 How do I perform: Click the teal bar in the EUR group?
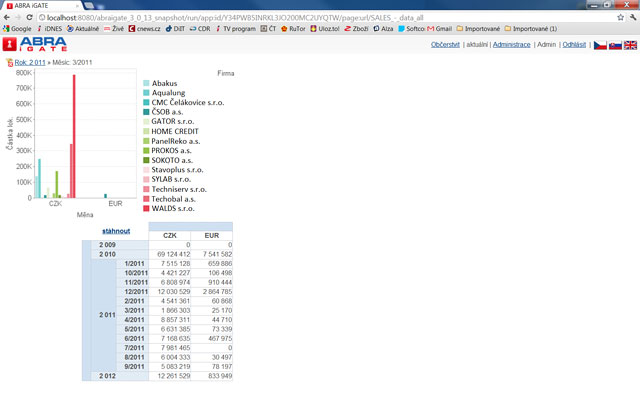[x=106, y=196]
